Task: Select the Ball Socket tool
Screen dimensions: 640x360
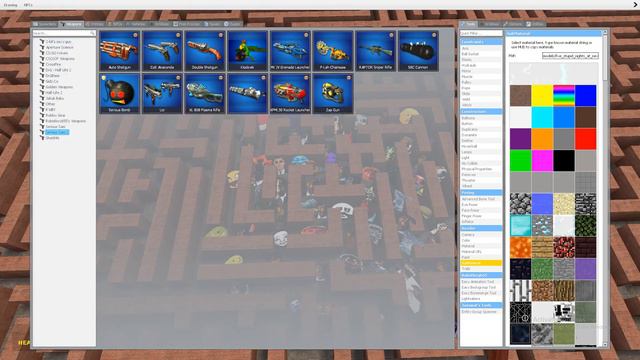Action: (x=481, y=54)
